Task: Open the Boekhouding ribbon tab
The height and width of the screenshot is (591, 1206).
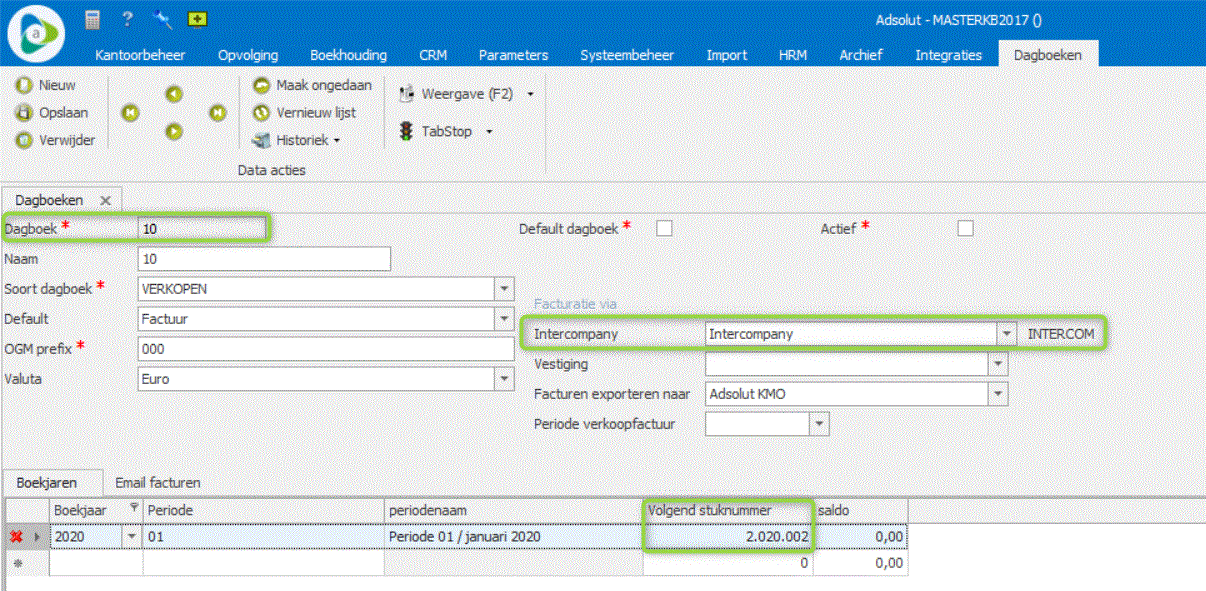Action: click(x=348, y=55)
